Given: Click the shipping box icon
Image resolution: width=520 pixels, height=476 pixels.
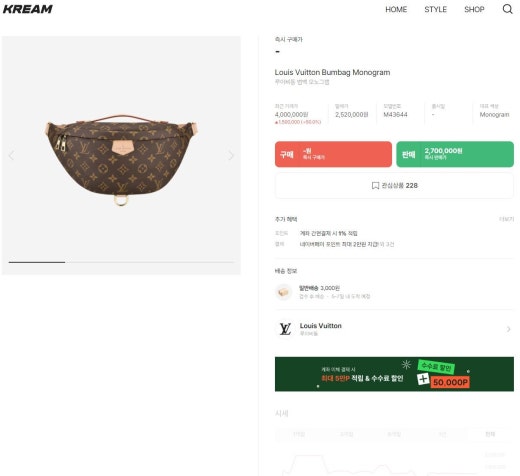Looking at the screenshot, I should 283,292.
